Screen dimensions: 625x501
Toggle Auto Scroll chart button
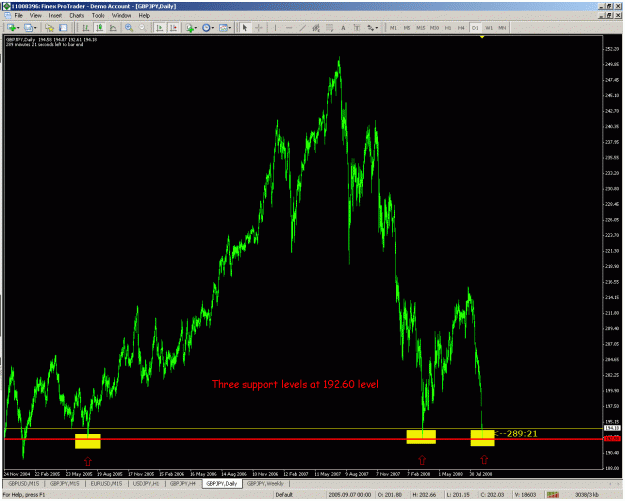159,28
